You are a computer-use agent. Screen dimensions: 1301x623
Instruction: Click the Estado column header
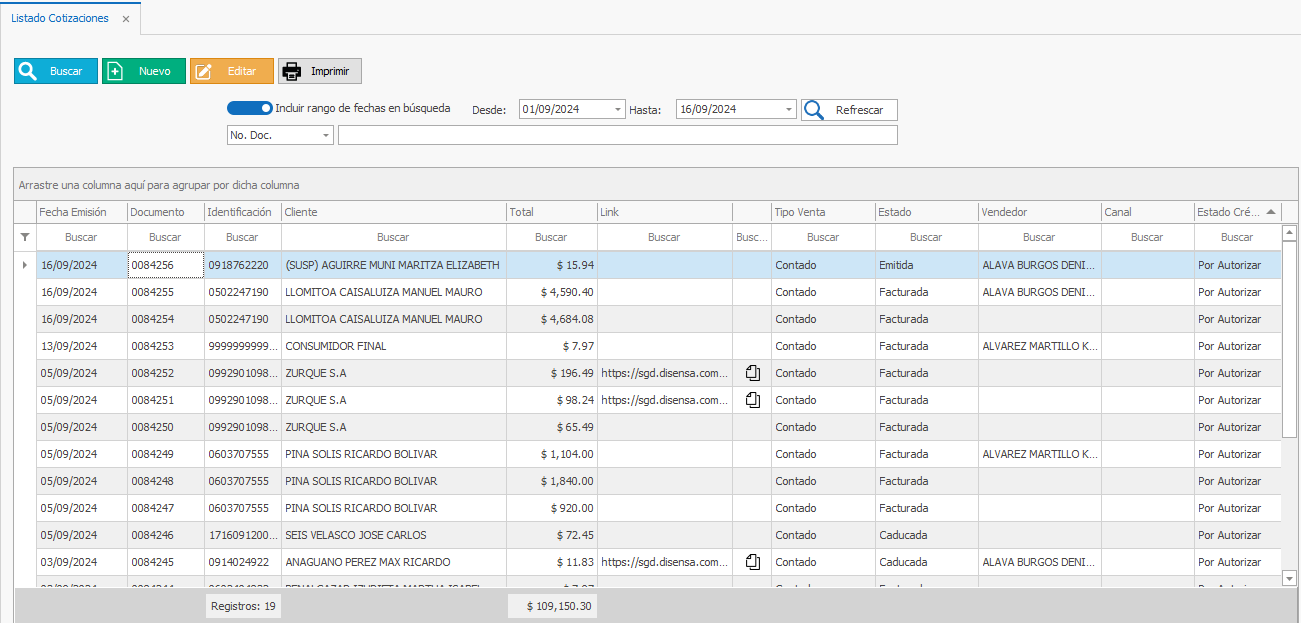[x=925, y=212]
